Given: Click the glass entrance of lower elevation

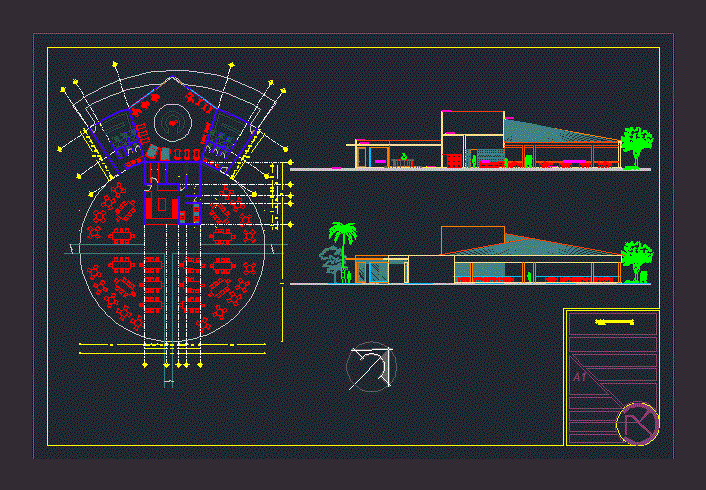Looking at the screenshot, I should (374, 272).
